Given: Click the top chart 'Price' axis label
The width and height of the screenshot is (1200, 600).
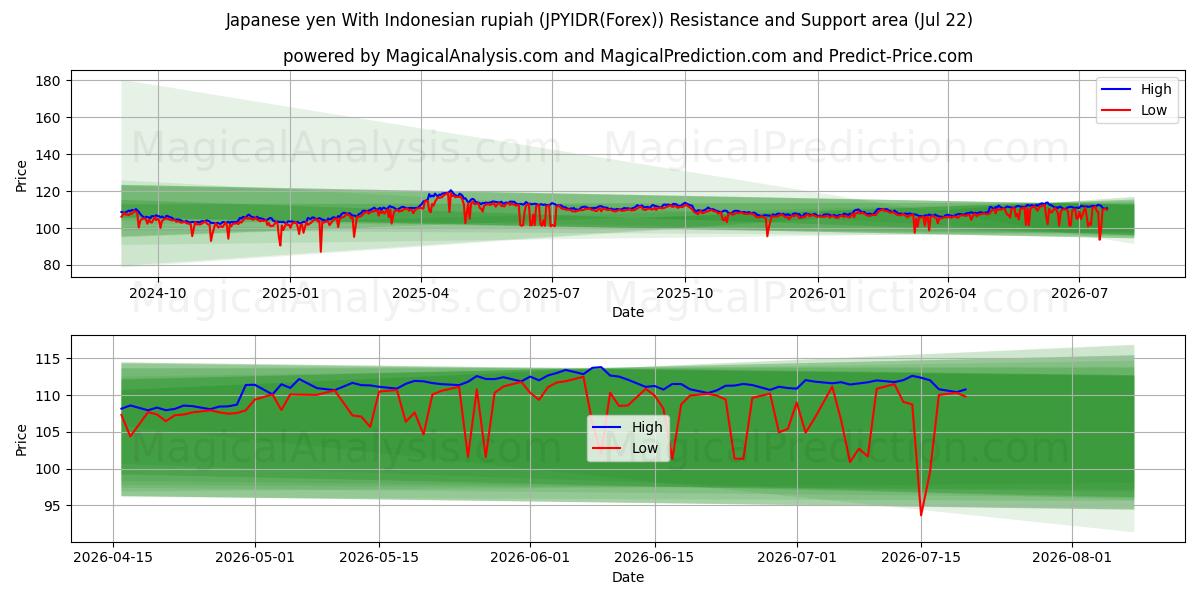Looking at the screenshot, I should (22, 174).
